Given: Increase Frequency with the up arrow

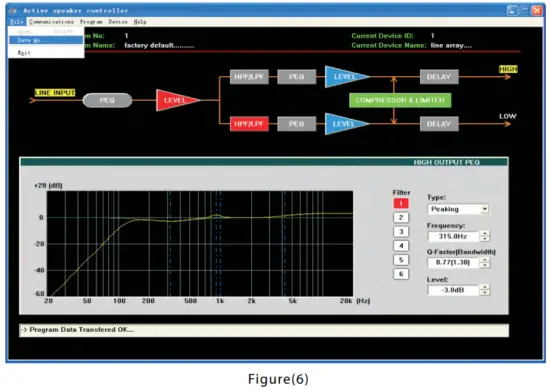Looking at the screenshot, I should point(485,234).
